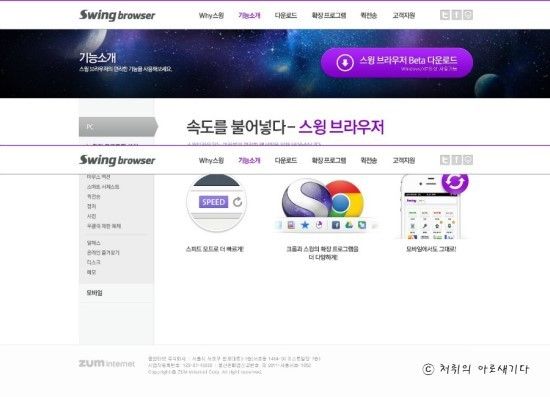
Task: Open 퀵전송 in the topmost header menu
Action: tap(369, 15)
